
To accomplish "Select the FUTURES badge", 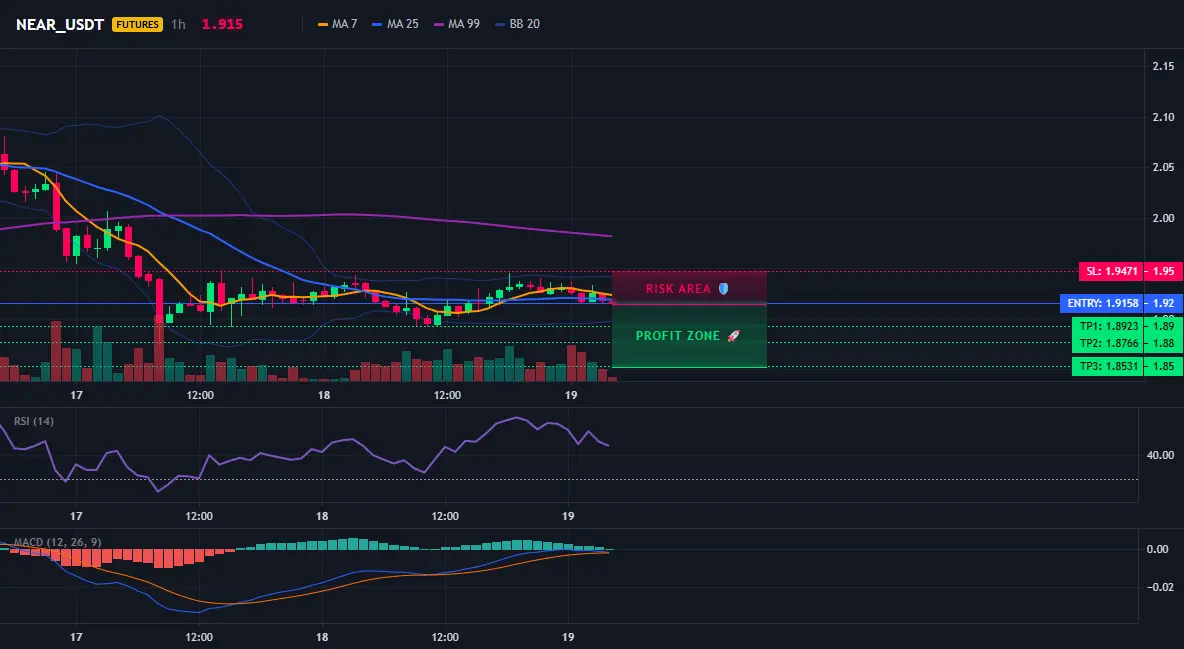I will [x=137, y=24].
